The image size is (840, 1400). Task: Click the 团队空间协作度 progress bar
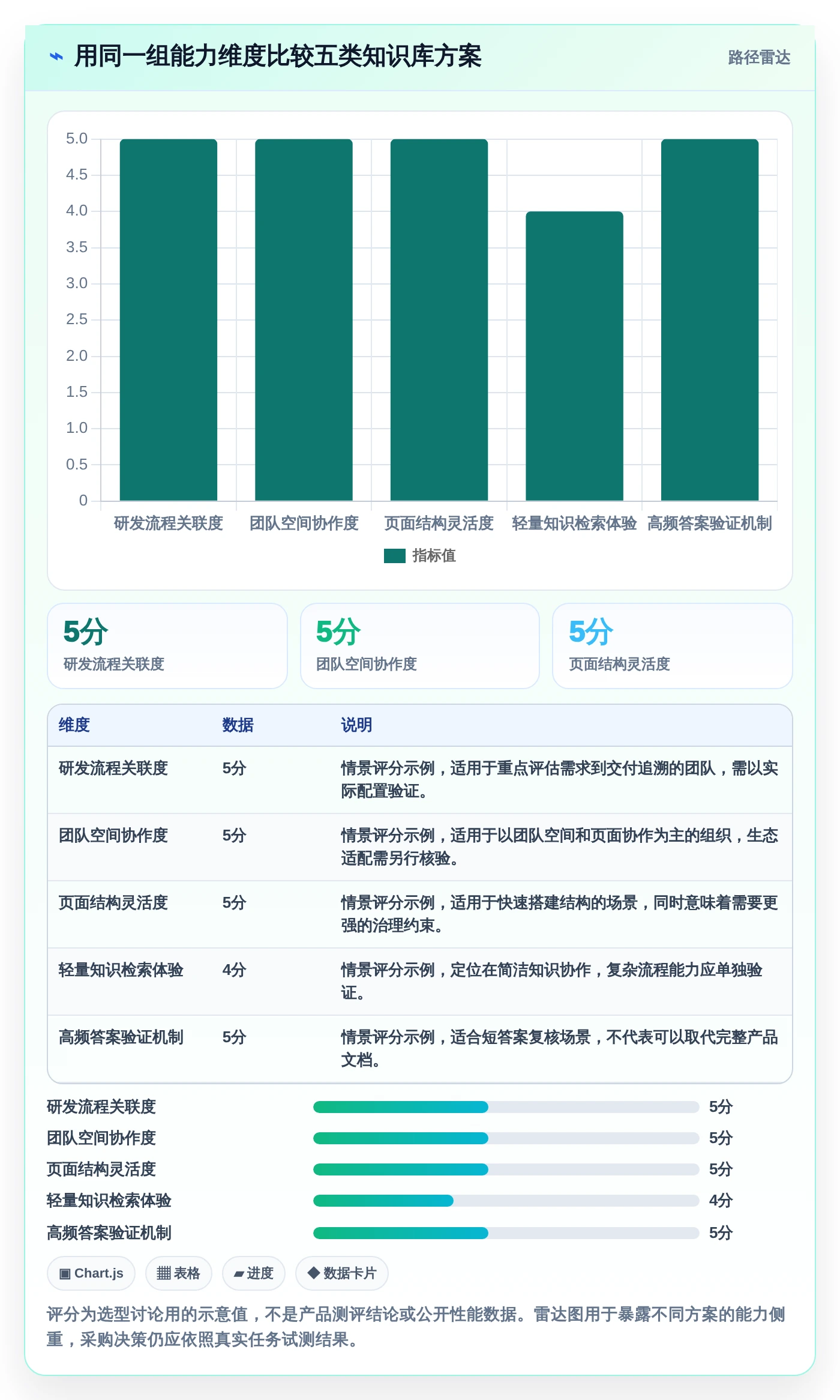pos(506,1138)
